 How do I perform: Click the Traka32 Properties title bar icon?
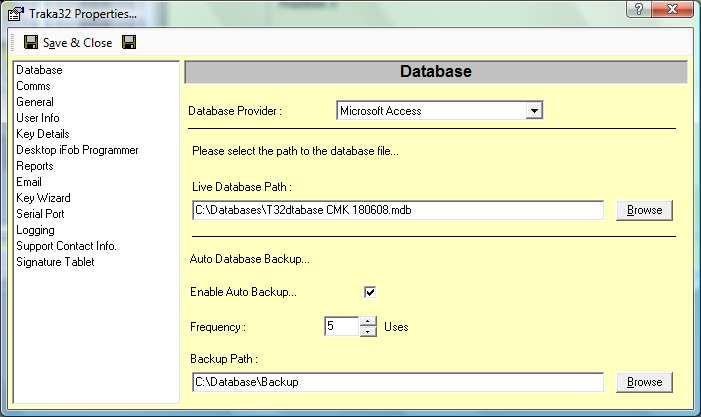click(16, 14)
